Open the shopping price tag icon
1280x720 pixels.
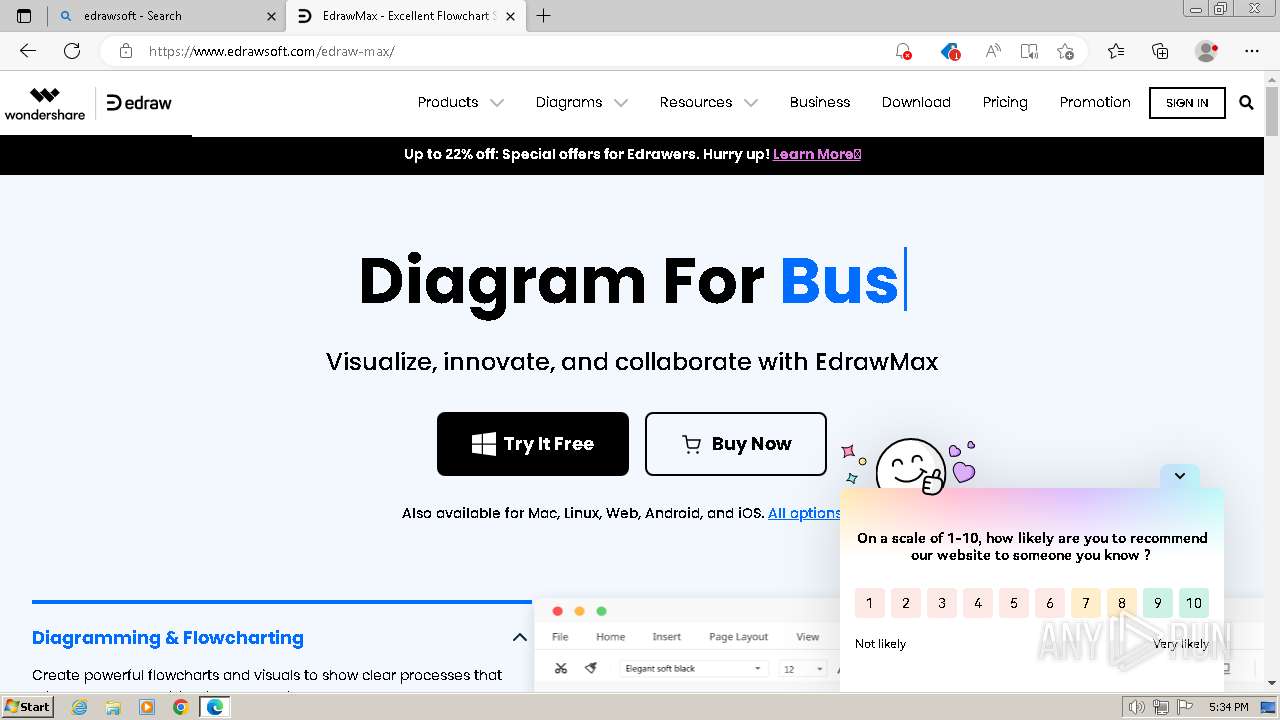[x=950, y=51]
